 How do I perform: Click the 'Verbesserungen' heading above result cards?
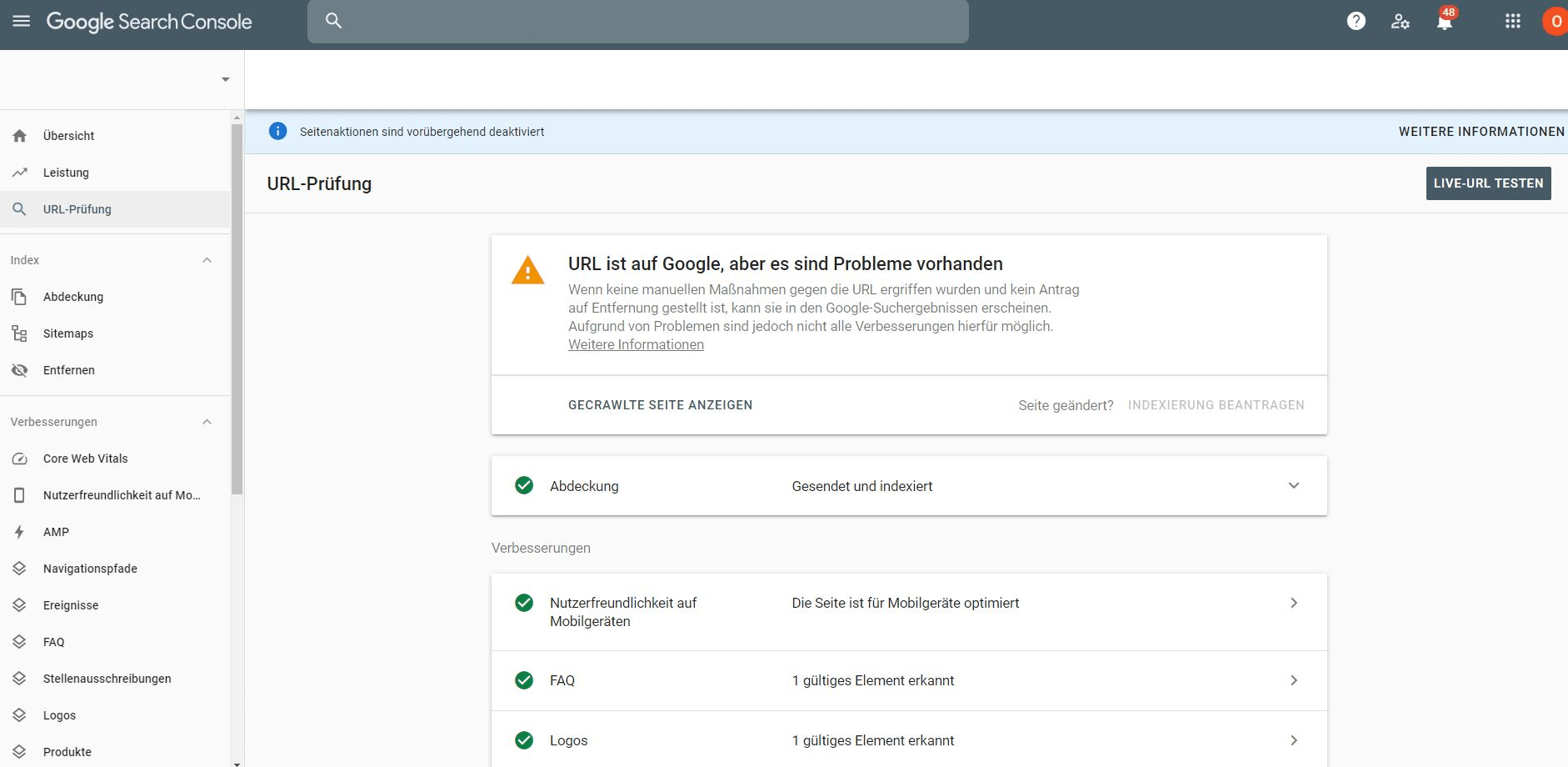pos(541,548)
